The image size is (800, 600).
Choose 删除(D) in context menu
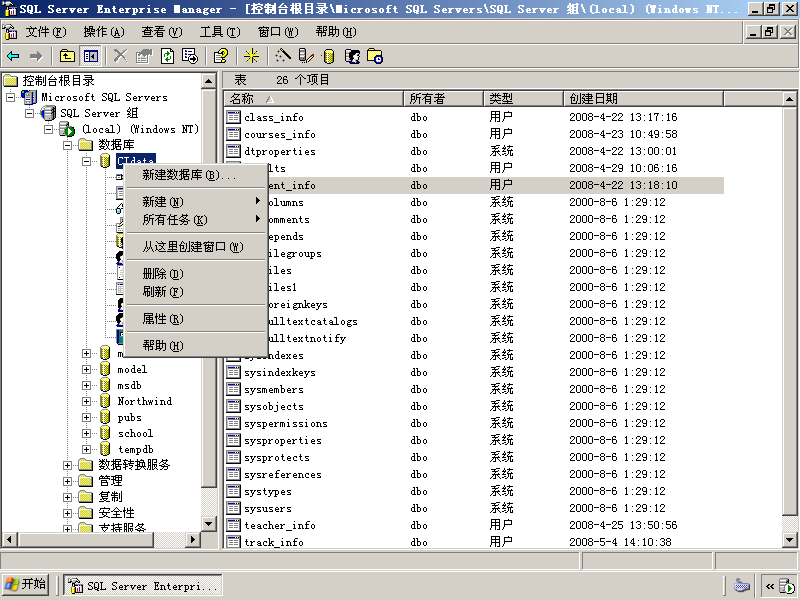196,274
